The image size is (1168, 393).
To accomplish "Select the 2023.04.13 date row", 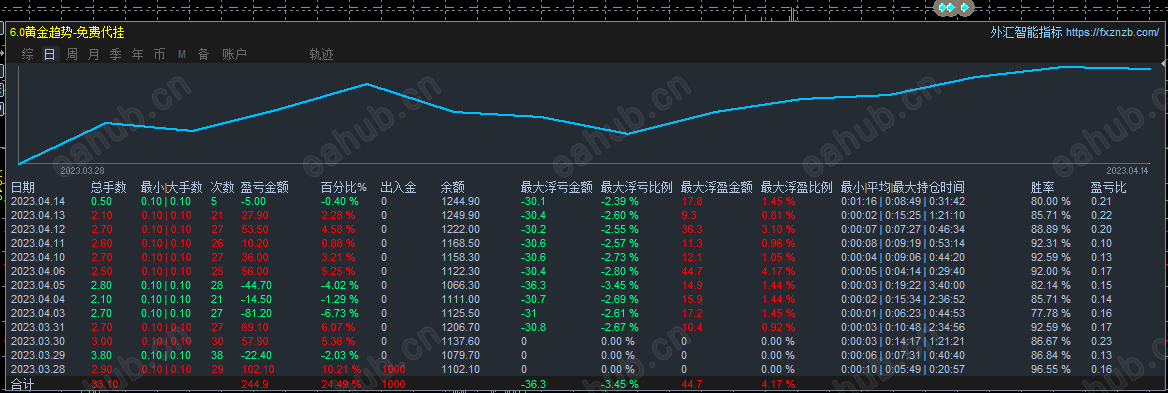I will [x=38, y=215].
